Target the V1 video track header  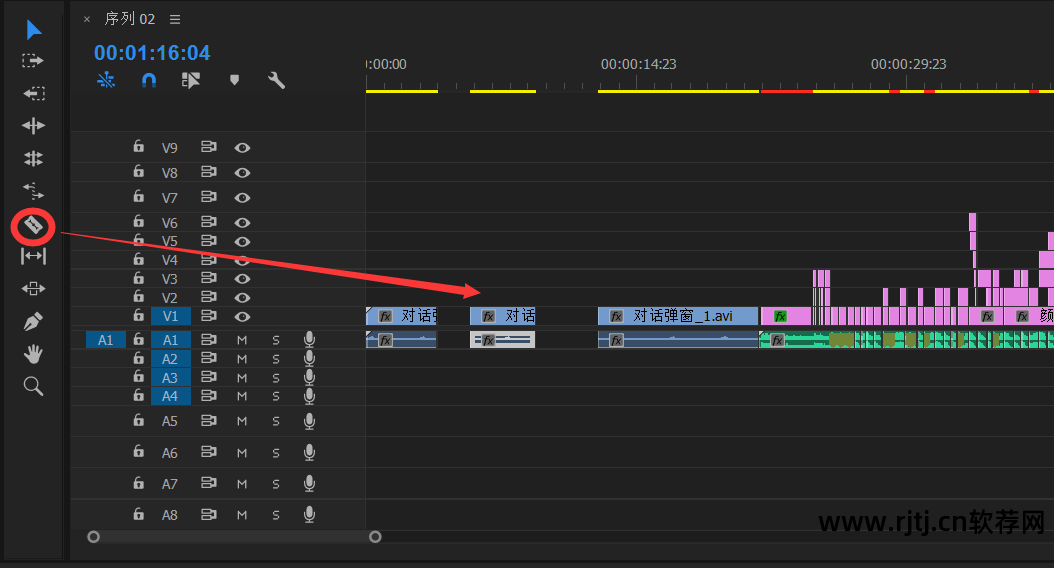point(171,317)
